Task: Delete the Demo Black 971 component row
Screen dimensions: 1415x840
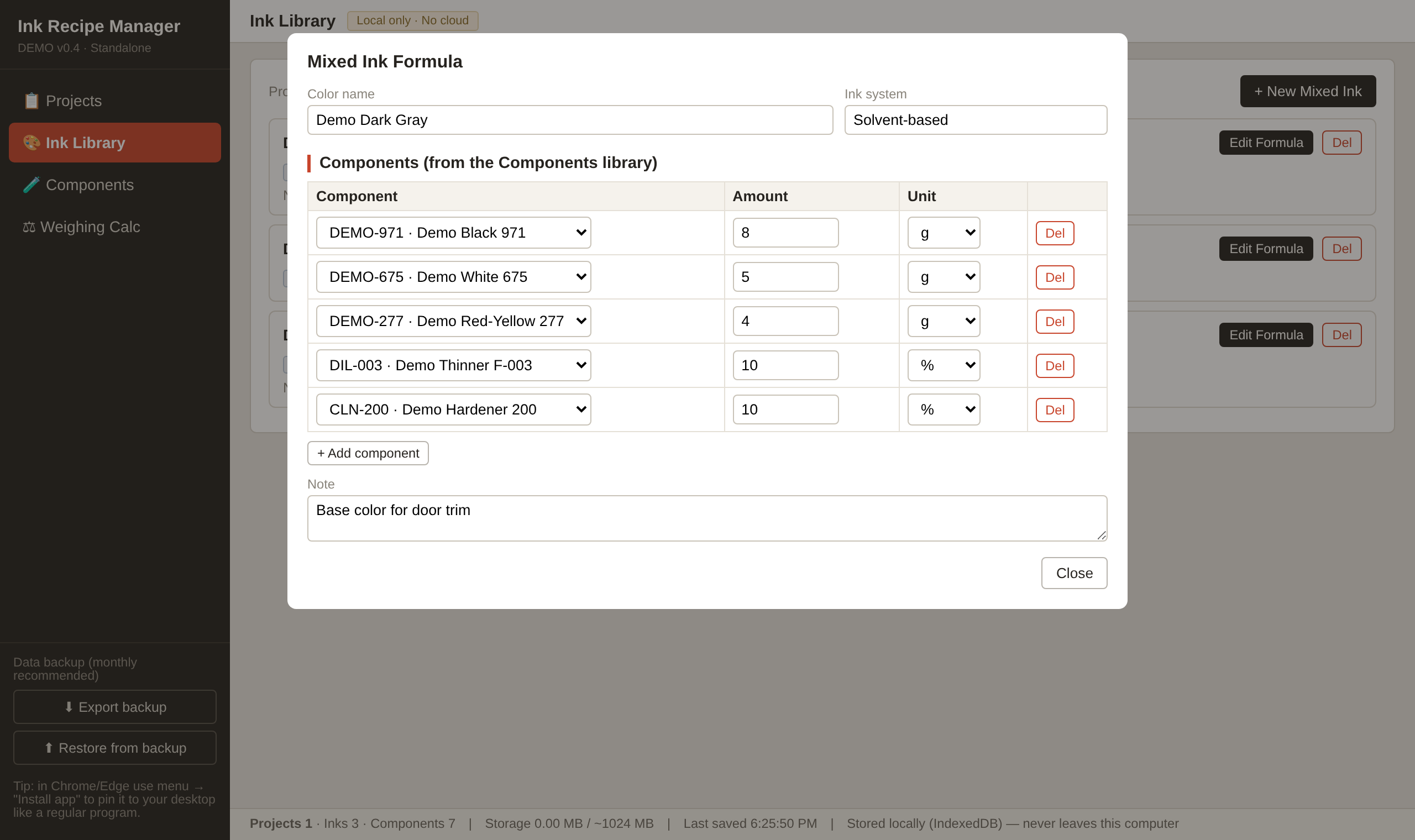Action: click(1055, 233)
